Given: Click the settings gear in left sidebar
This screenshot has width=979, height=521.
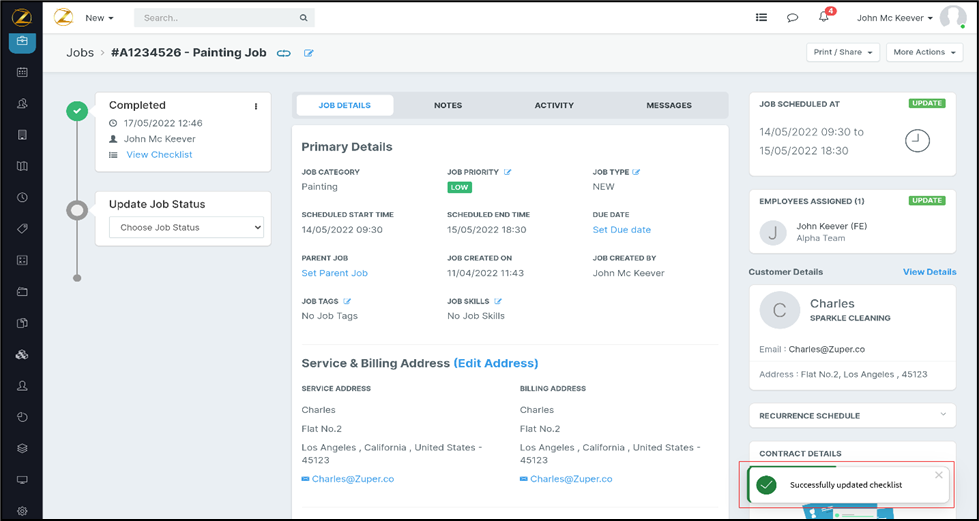Looking at the screenshot, I should pyautogui.click(x=22, y=511).
